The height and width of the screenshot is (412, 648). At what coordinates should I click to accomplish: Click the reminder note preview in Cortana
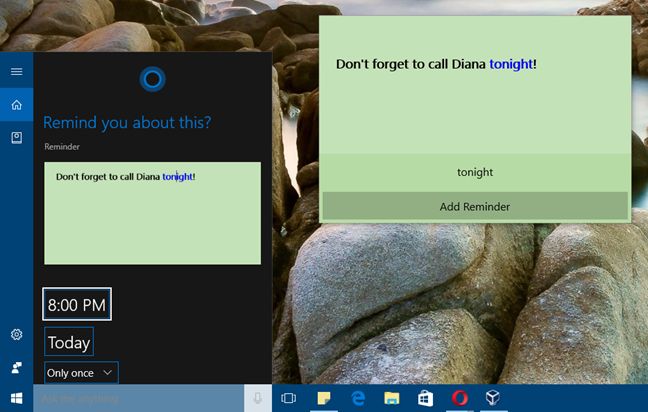click(152, 213)
